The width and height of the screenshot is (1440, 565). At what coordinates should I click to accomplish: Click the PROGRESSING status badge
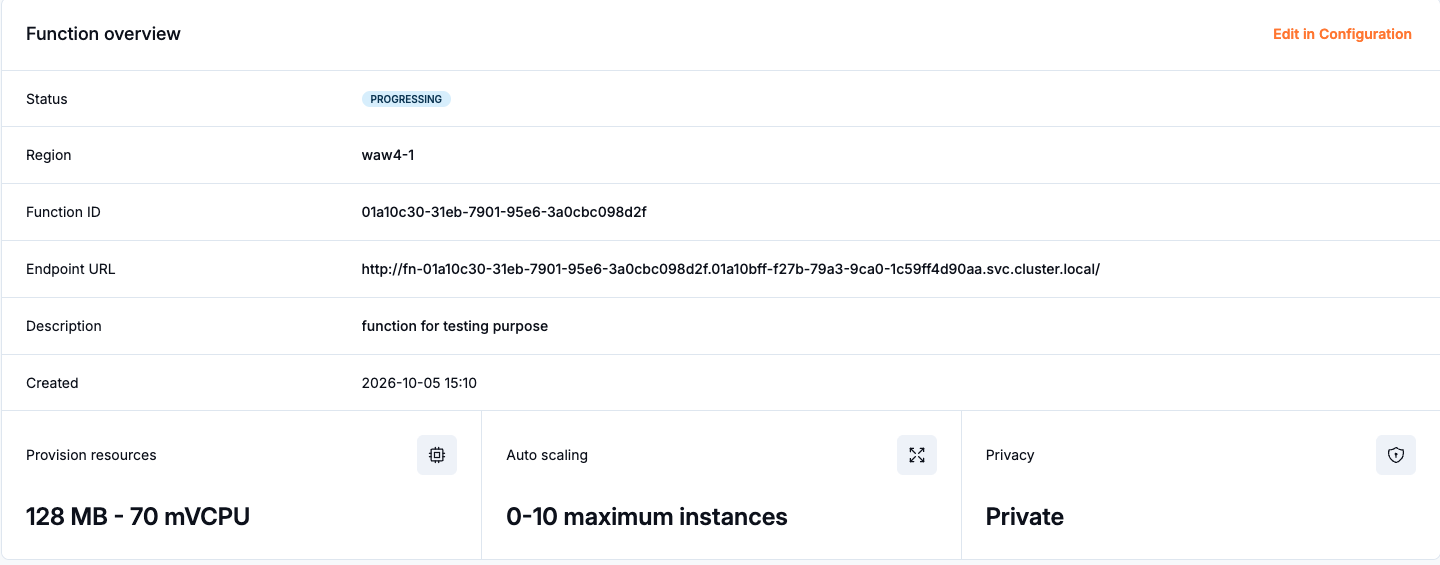pyautogui.click(x=406, y=99)
